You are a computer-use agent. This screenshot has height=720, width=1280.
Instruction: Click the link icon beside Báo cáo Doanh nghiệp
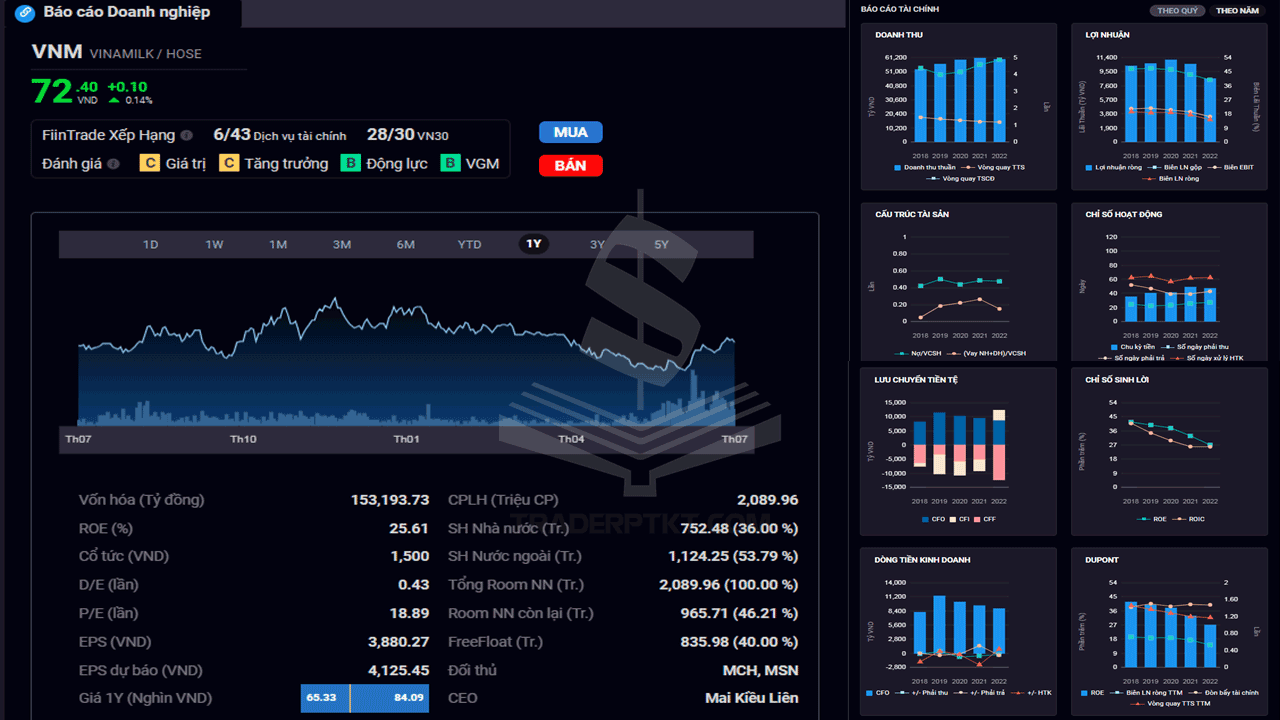pos(25,13)
